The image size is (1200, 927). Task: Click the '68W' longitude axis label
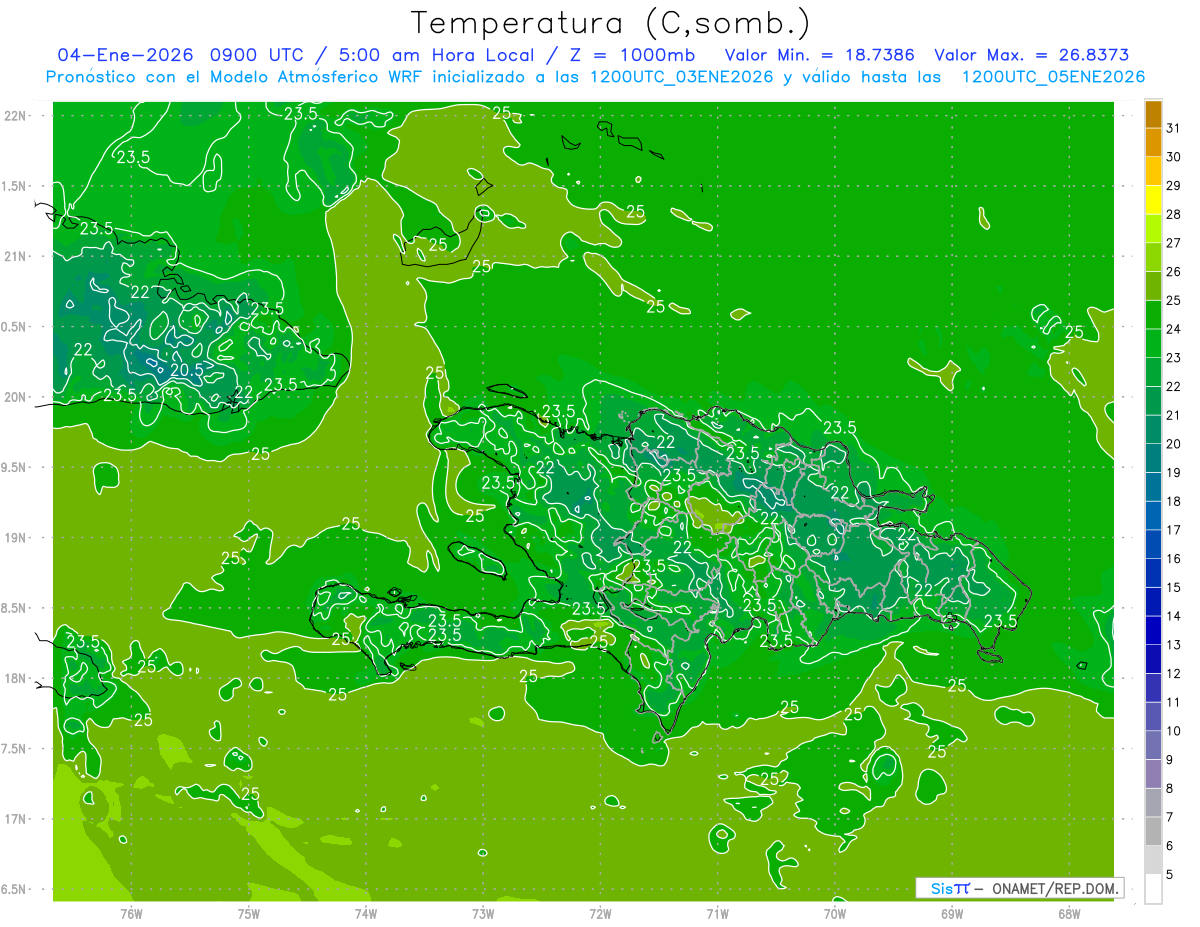pos(1068,913)
